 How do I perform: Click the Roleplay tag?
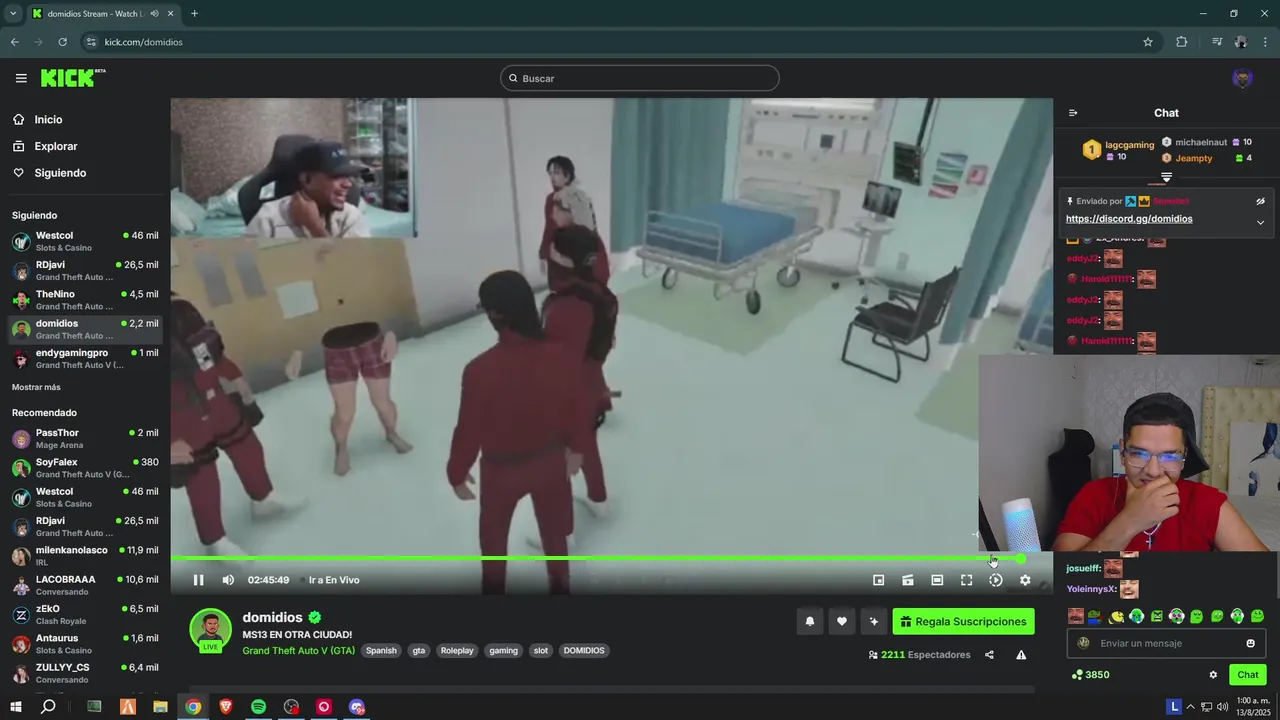coord(457,650)
